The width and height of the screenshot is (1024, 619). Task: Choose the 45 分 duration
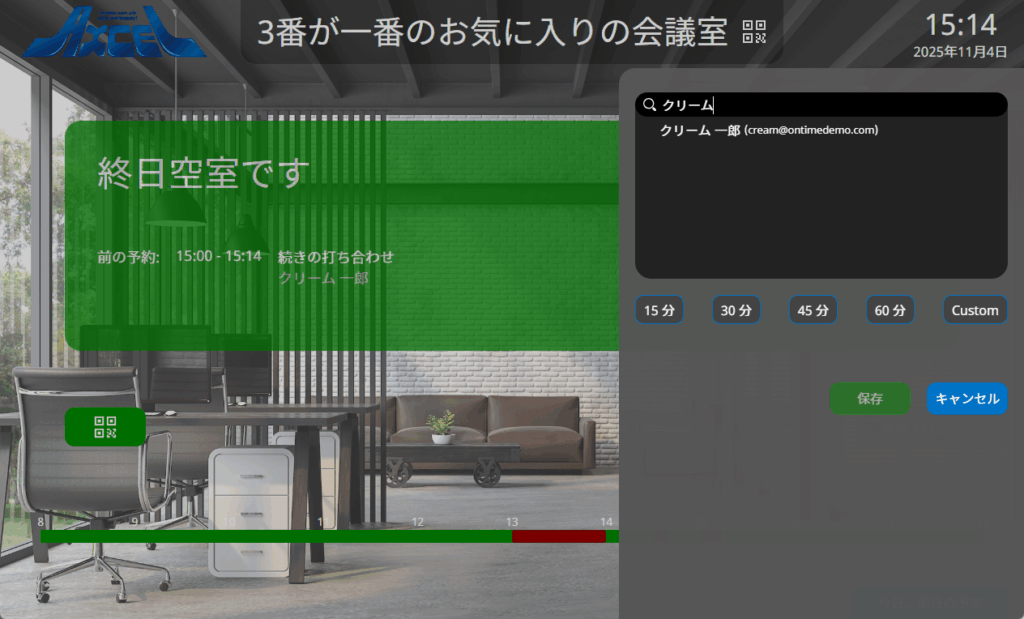click(813, 310)
